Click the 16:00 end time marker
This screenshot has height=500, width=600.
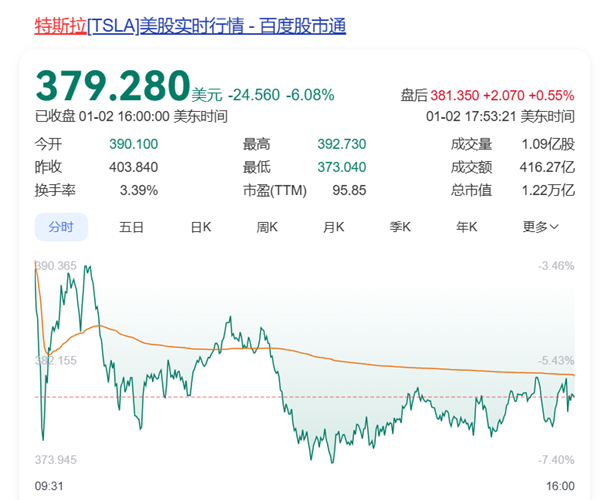click(x=561, y=485)
